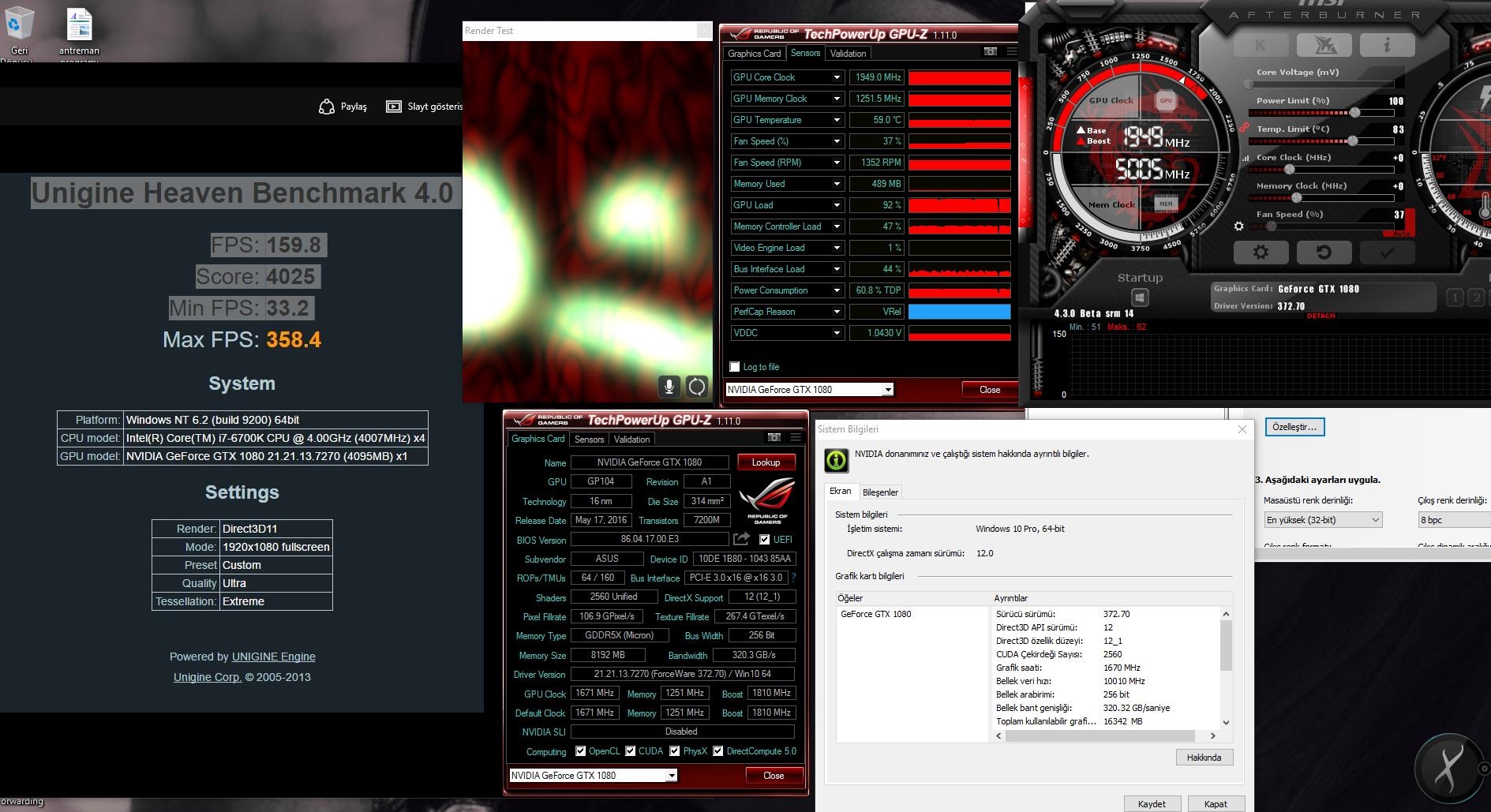
Task: Open GPU selector dropdown in Graphics Card window
Action: pyautogui.click(x=672, y=776)
